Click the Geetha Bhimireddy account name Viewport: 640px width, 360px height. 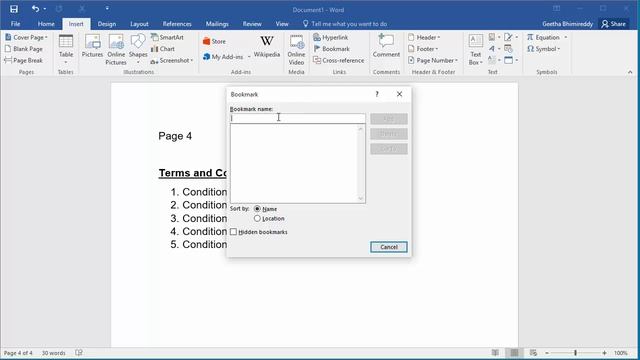coord(567,24)
